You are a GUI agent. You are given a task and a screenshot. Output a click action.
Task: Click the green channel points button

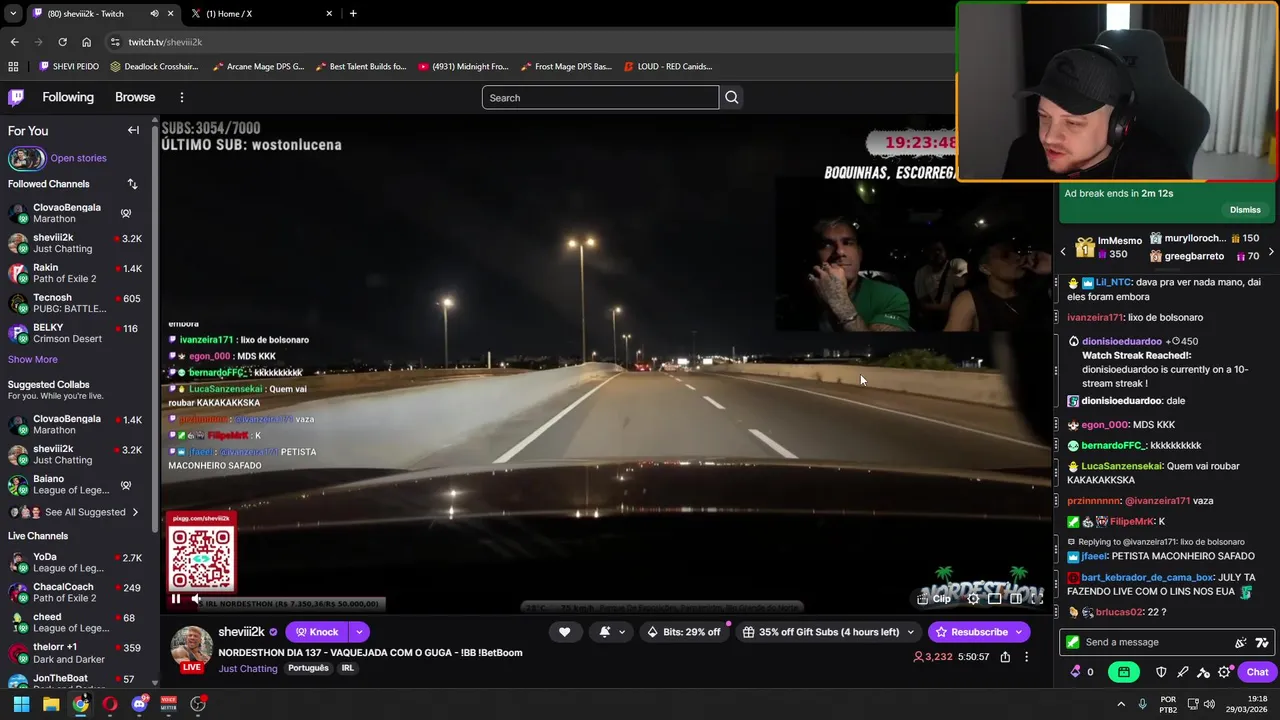pyautogui.click(x=1124, y=672)
